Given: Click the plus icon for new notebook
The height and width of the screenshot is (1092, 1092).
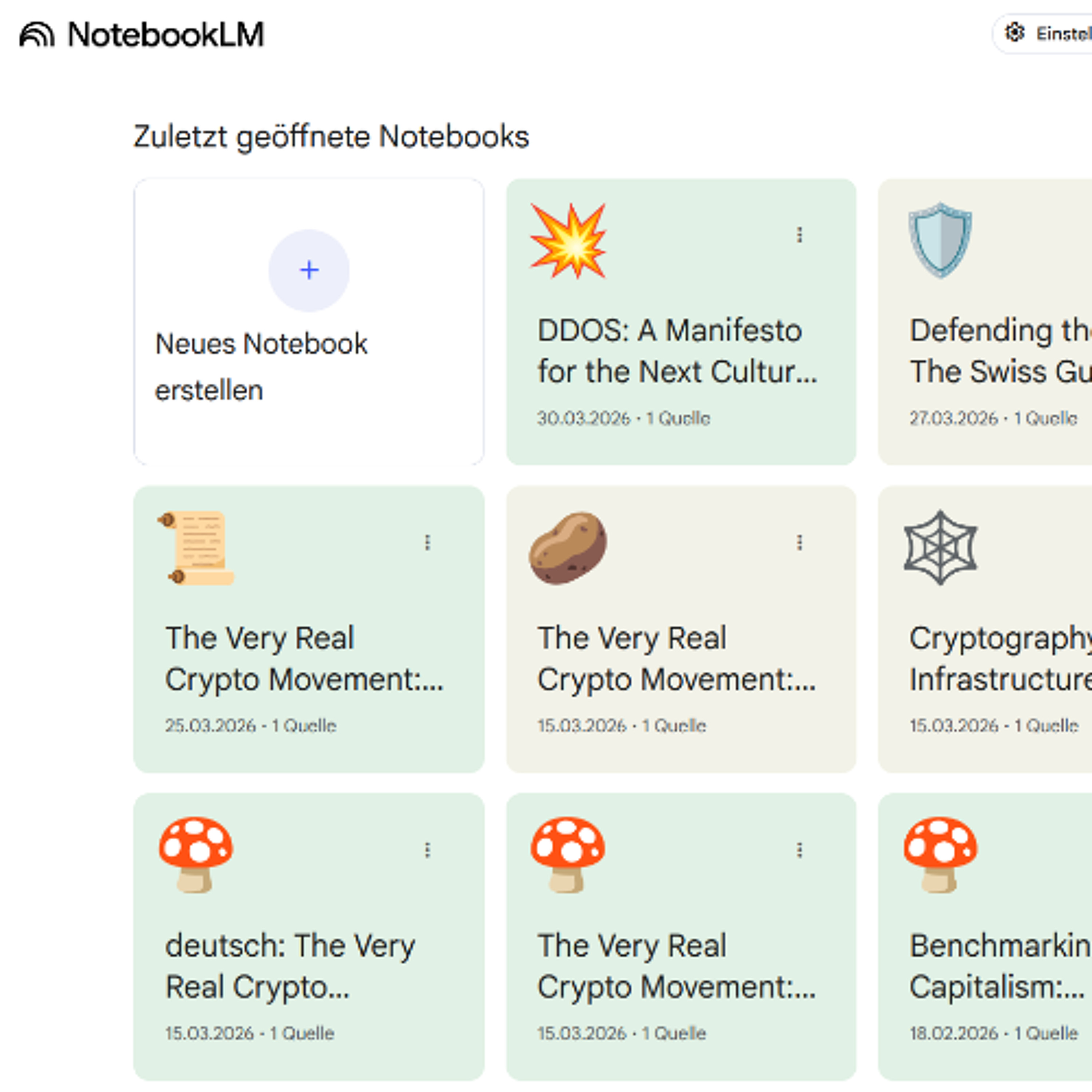Looking at the screenshot, I should (x=309, y=270).
